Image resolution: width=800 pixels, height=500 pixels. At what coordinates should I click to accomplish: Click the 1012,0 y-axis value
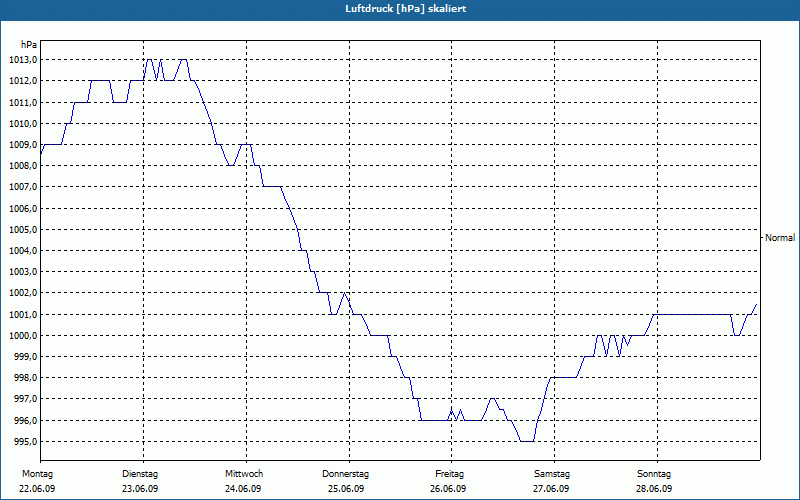coord(23,81)
